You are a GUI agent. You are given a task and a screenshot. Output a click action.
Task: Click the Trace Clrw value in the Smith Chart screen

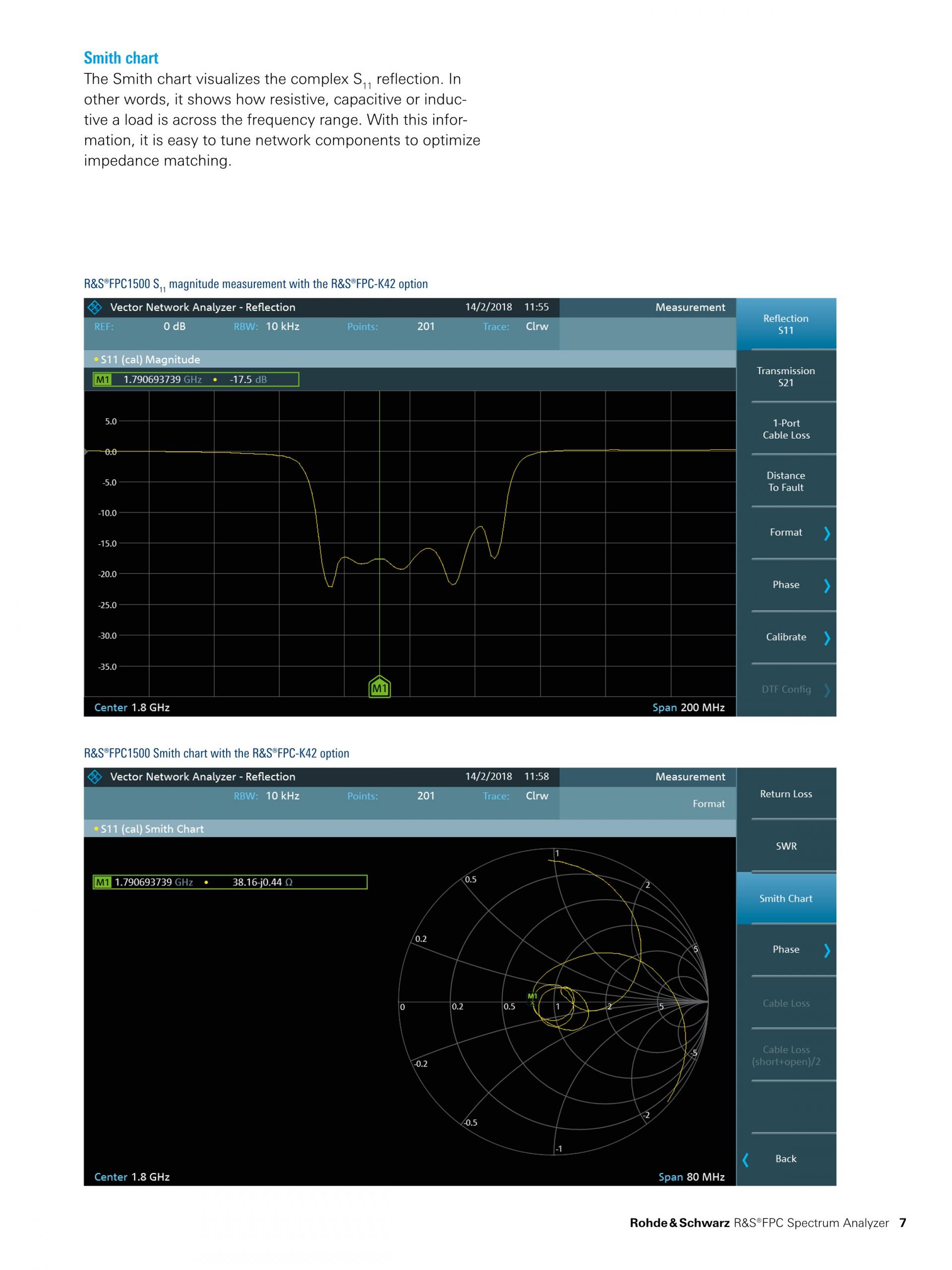536,796
